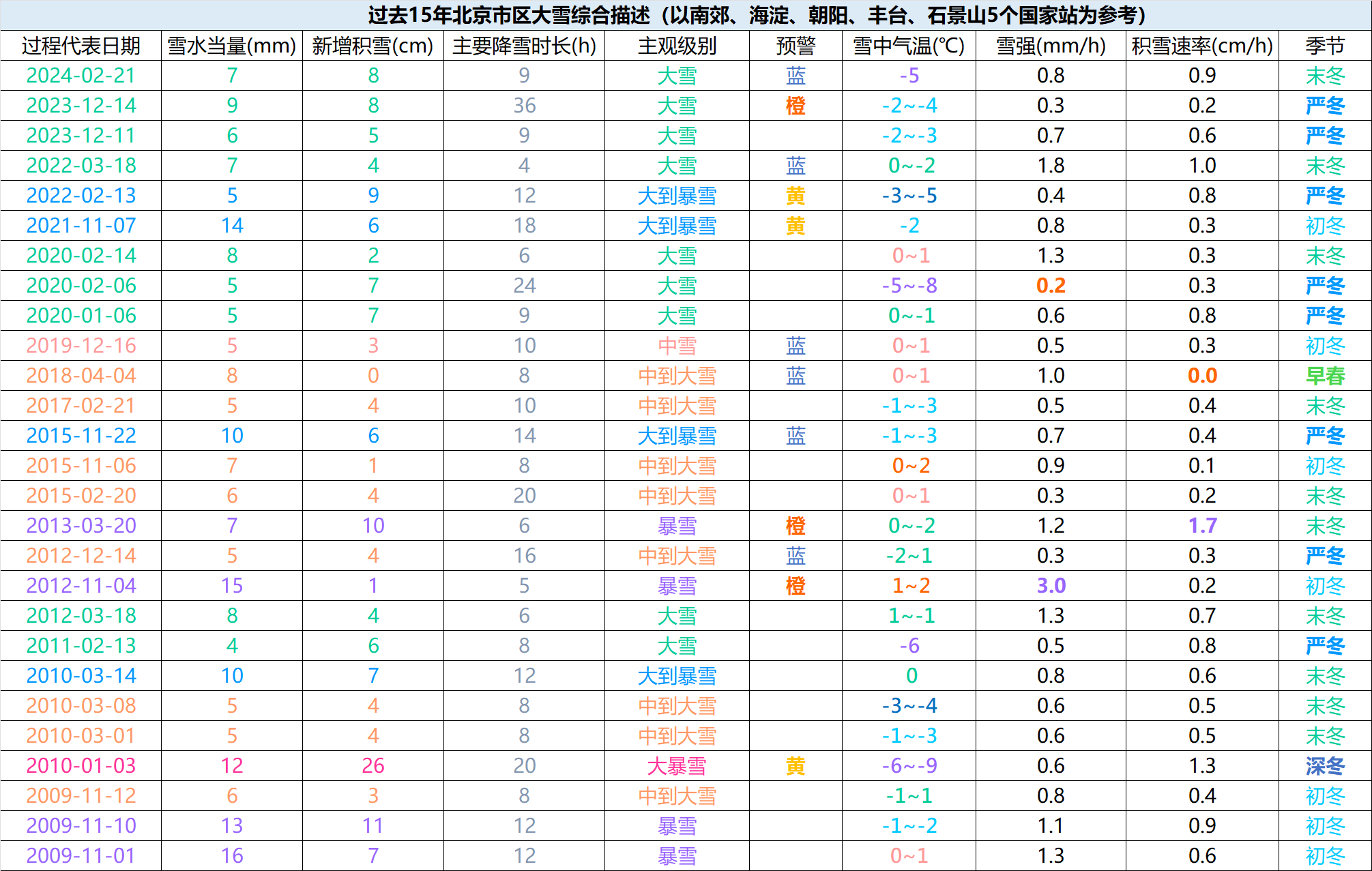Click the date cell 2023-12-11

(x=81, y=136)
